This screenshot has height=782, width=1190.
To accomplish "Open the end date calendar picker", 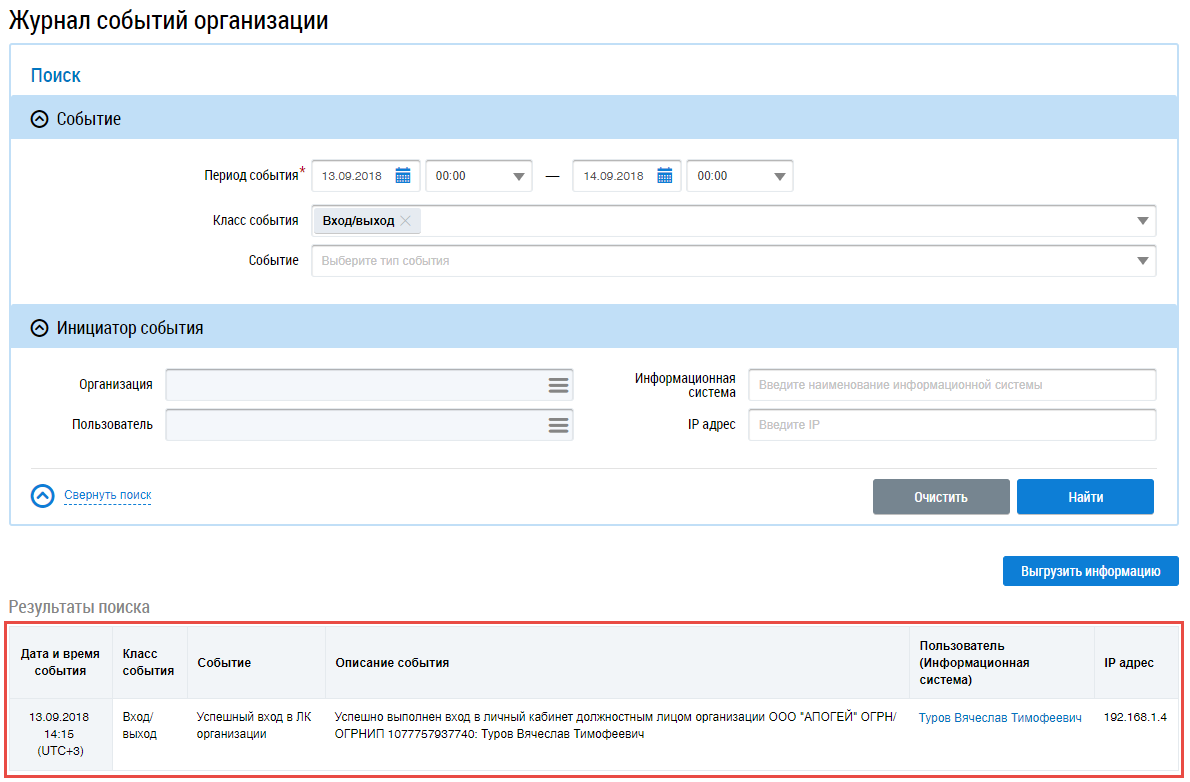I will click(664, 176).
